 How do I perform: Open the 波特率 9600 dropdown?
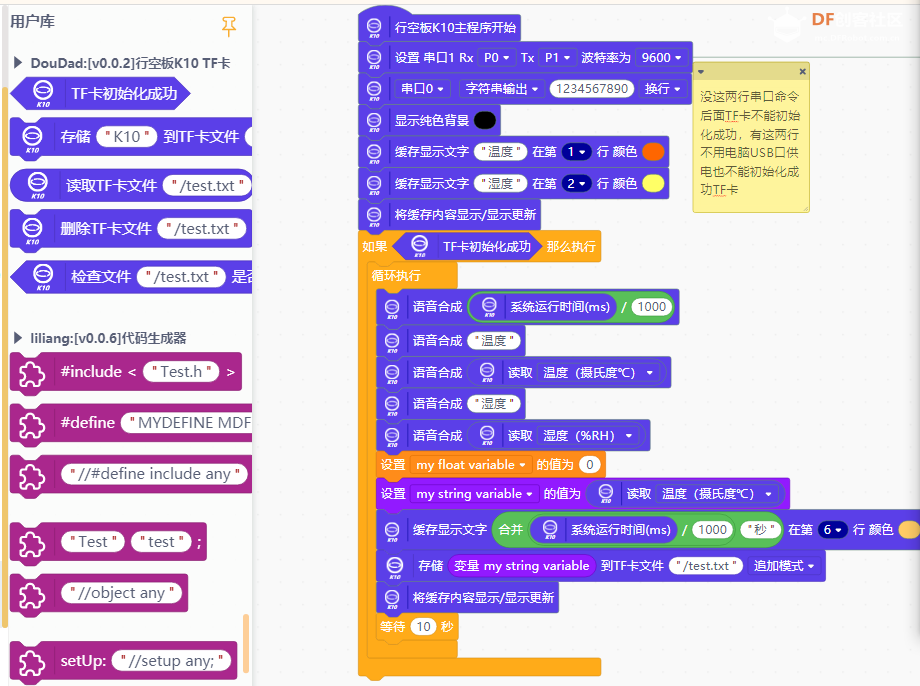tap(661, 57)
